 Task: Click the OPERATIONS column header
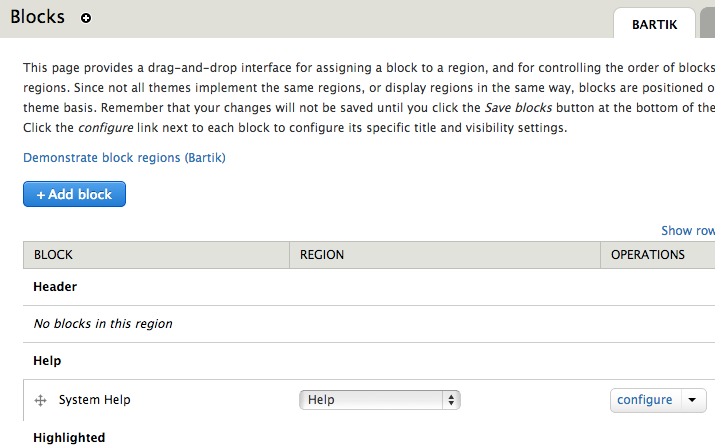[648, 255]
